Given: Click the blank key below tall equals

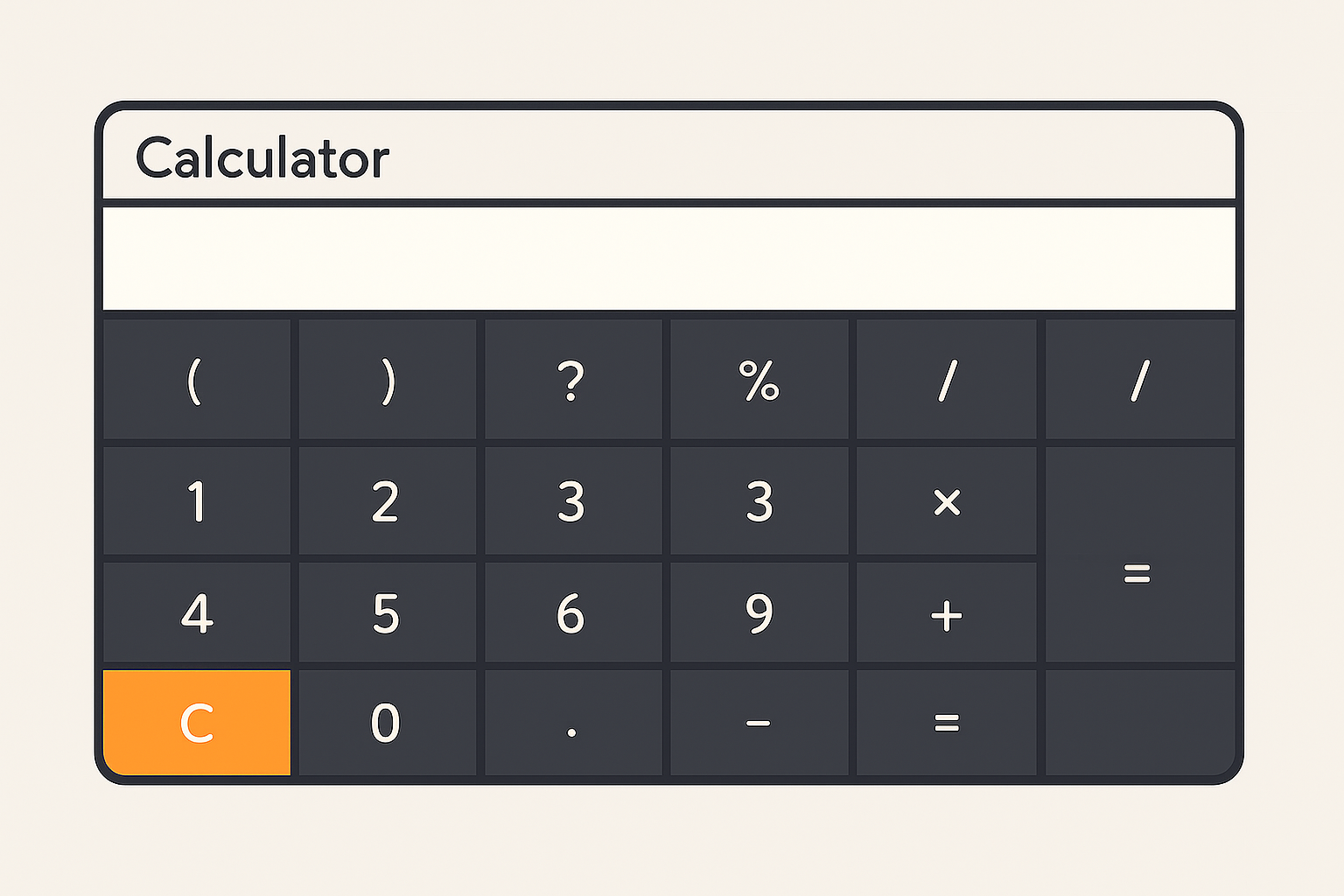Looking at the screenshot, I should coord(1140,723).
